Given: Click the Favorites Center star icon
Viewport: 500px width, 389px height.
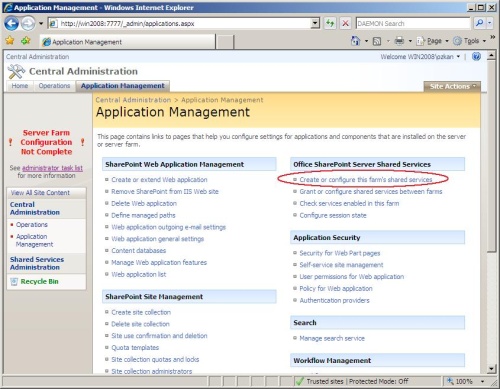Looking at the screenshot, I should click(x=10, y=41).
